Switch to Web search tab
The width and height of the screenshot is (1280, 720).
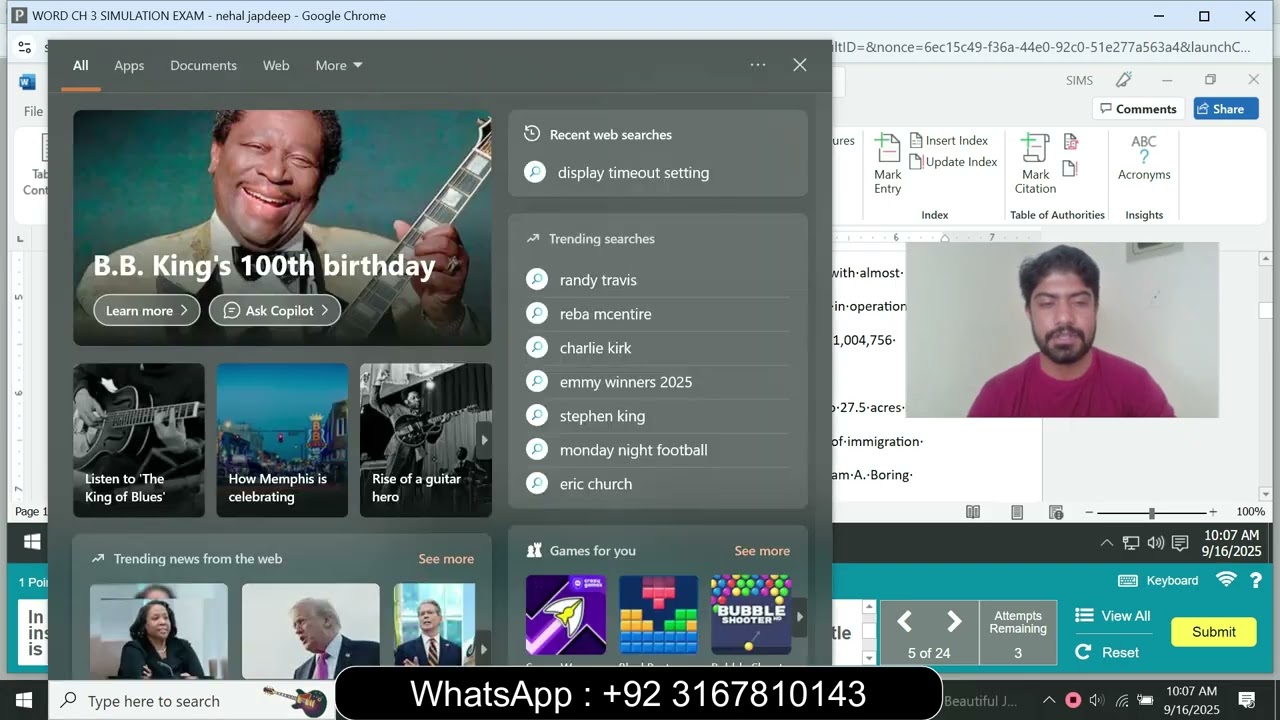(276, 65)
